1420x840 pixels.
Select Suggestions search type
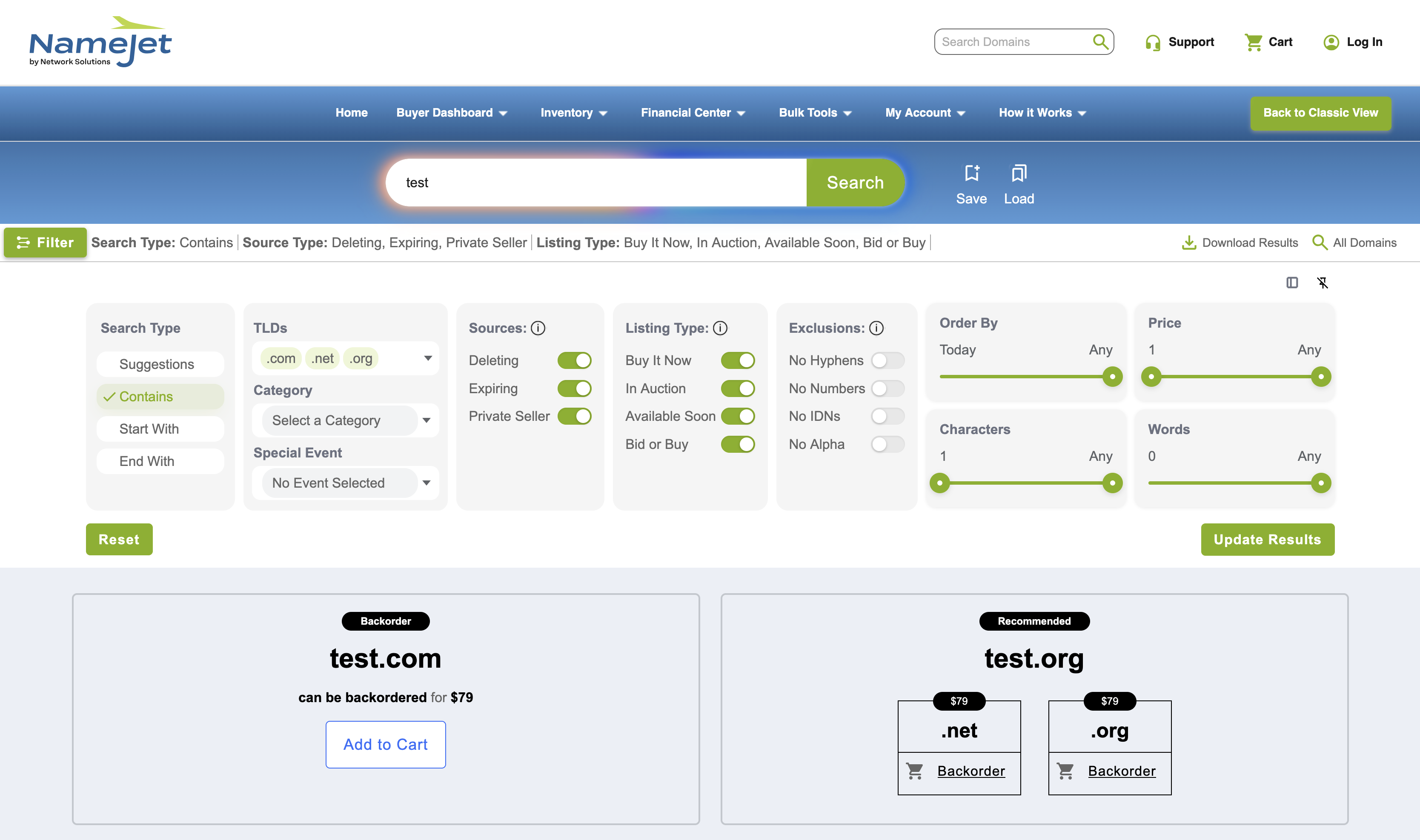pos(160,364)
